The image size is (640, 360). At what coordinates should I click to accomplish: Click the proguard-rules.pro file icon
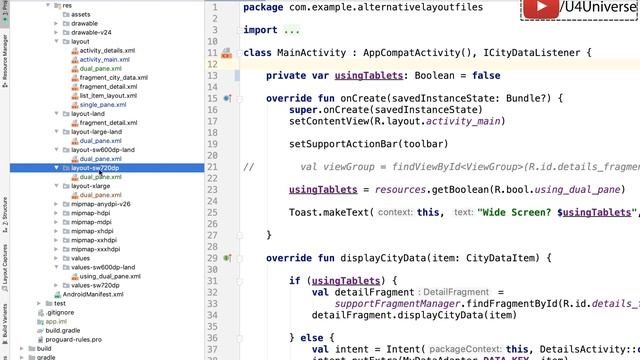(40, 340)
